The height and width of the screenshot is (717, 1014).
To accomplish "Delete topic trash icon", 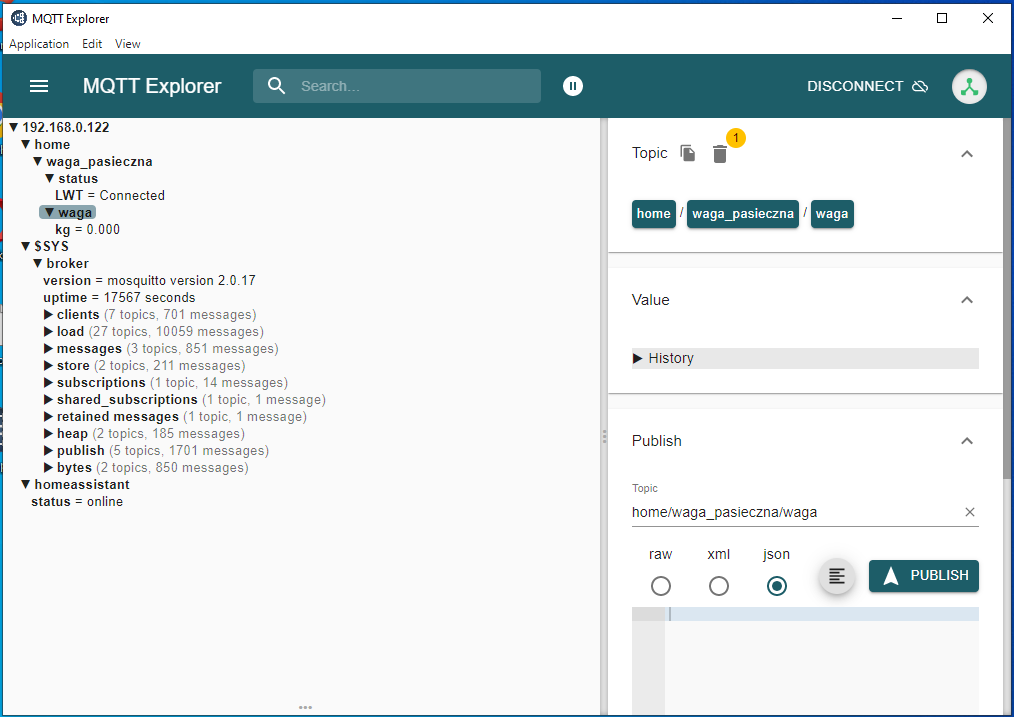I will pos(720,154).
